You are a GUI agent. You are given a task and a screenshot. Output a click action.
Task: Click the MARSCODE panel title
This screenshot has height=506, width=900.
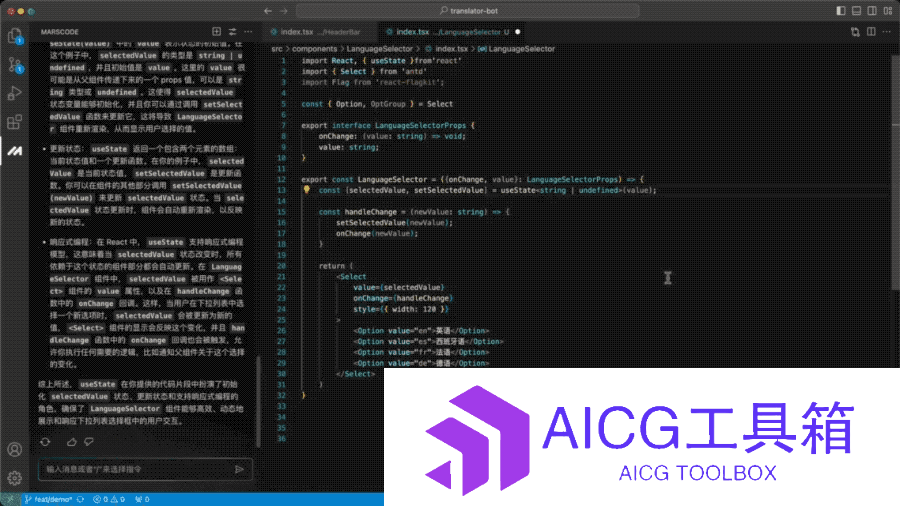[60, 32]
